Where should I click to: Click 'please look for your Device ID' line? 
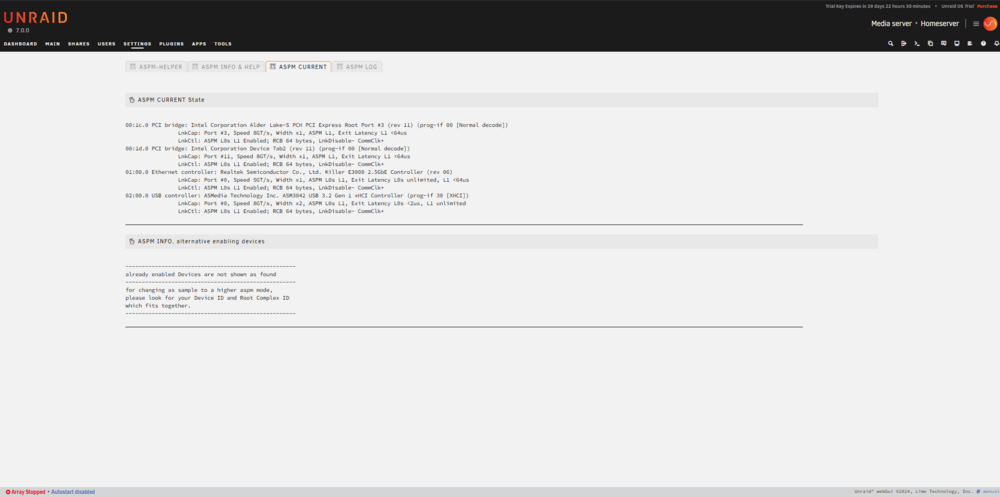click(207, 298)
